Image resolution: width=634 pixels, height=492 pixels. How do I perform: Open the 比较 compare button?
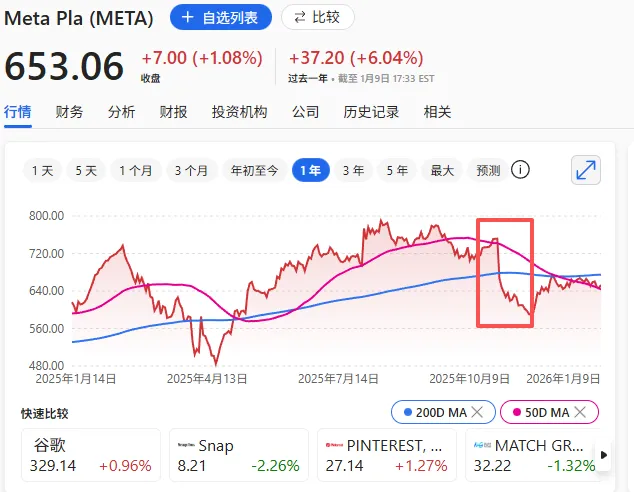tap(317, 17)
